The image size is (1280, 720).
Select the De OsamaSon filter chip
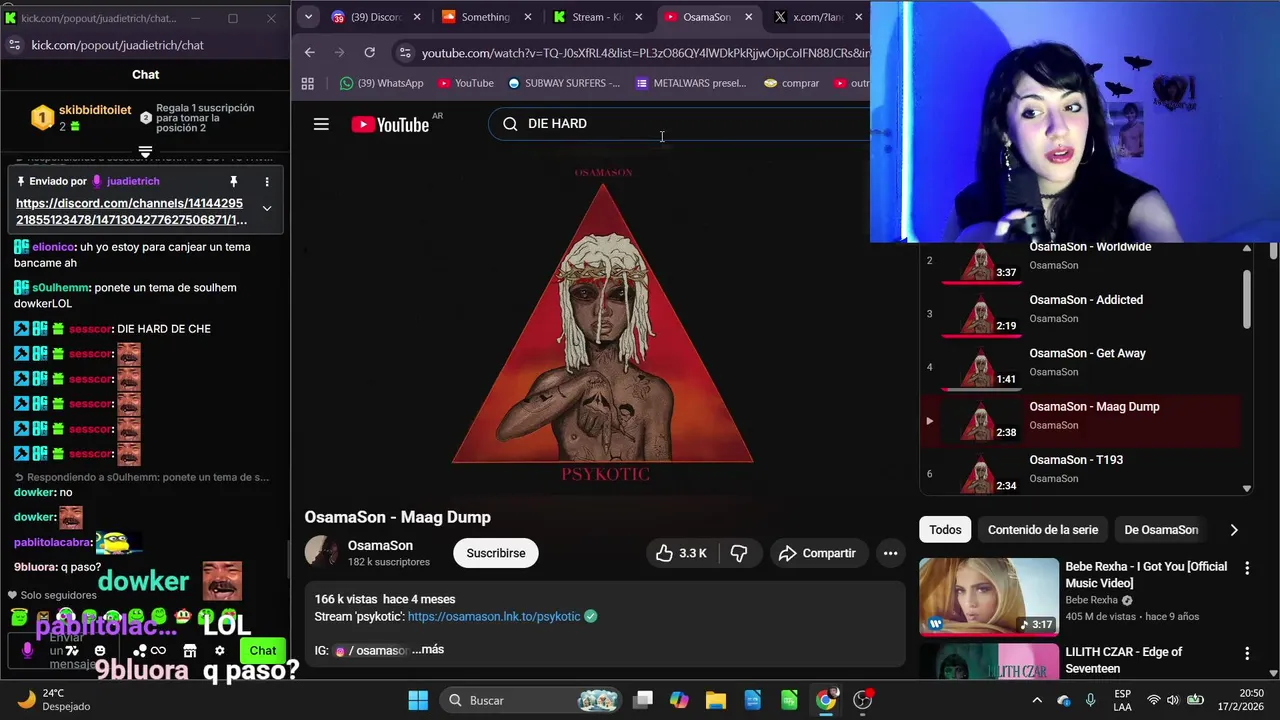(1161, 530)
